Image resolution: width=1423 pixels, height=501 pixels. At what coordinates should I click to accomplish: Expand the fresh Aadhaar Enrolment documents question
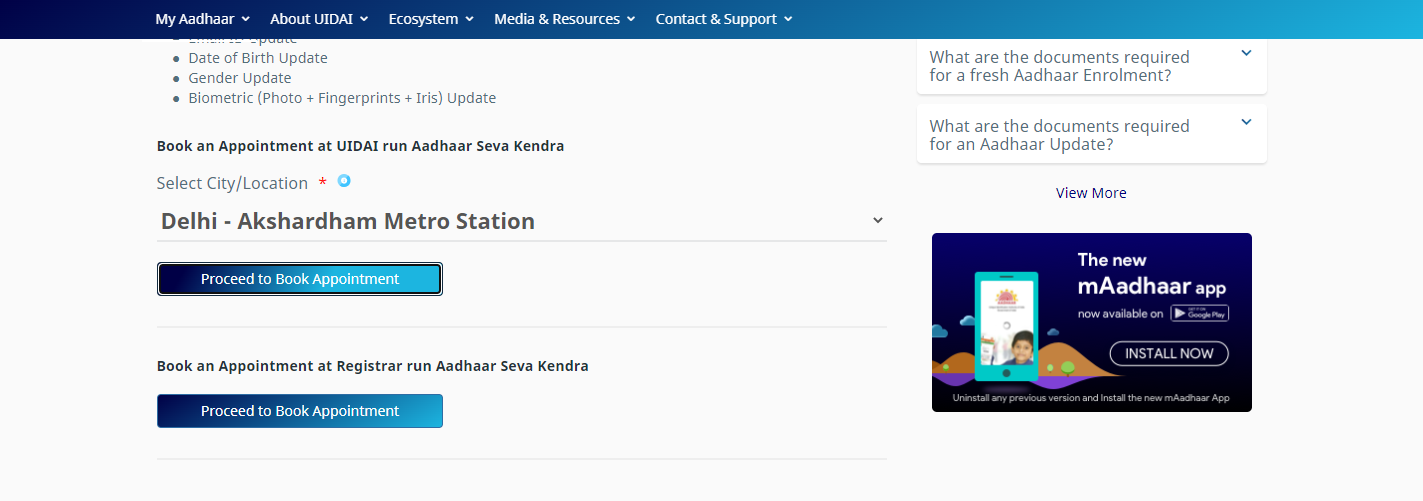[1092, 66]
